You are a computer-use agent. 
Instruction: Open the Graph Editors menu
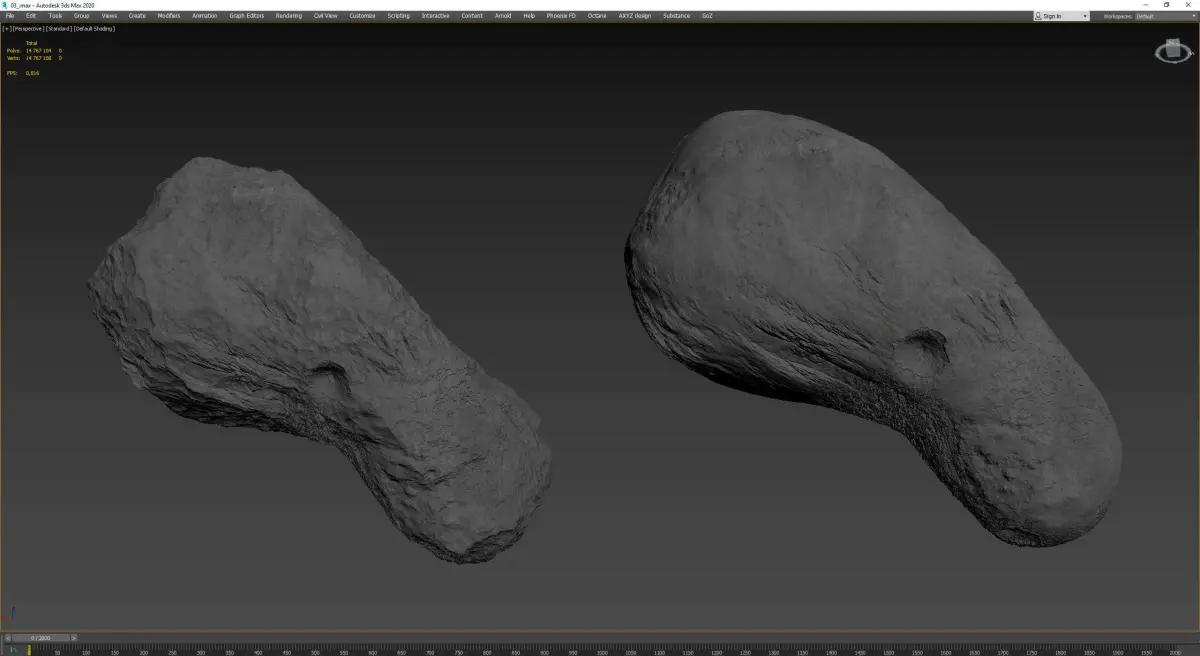(x=247, y=16)
